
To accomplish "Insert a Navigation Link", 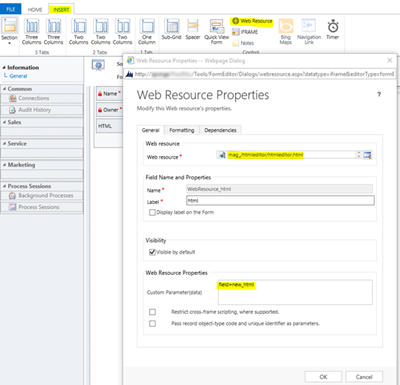I will click(x=309, y=32).
